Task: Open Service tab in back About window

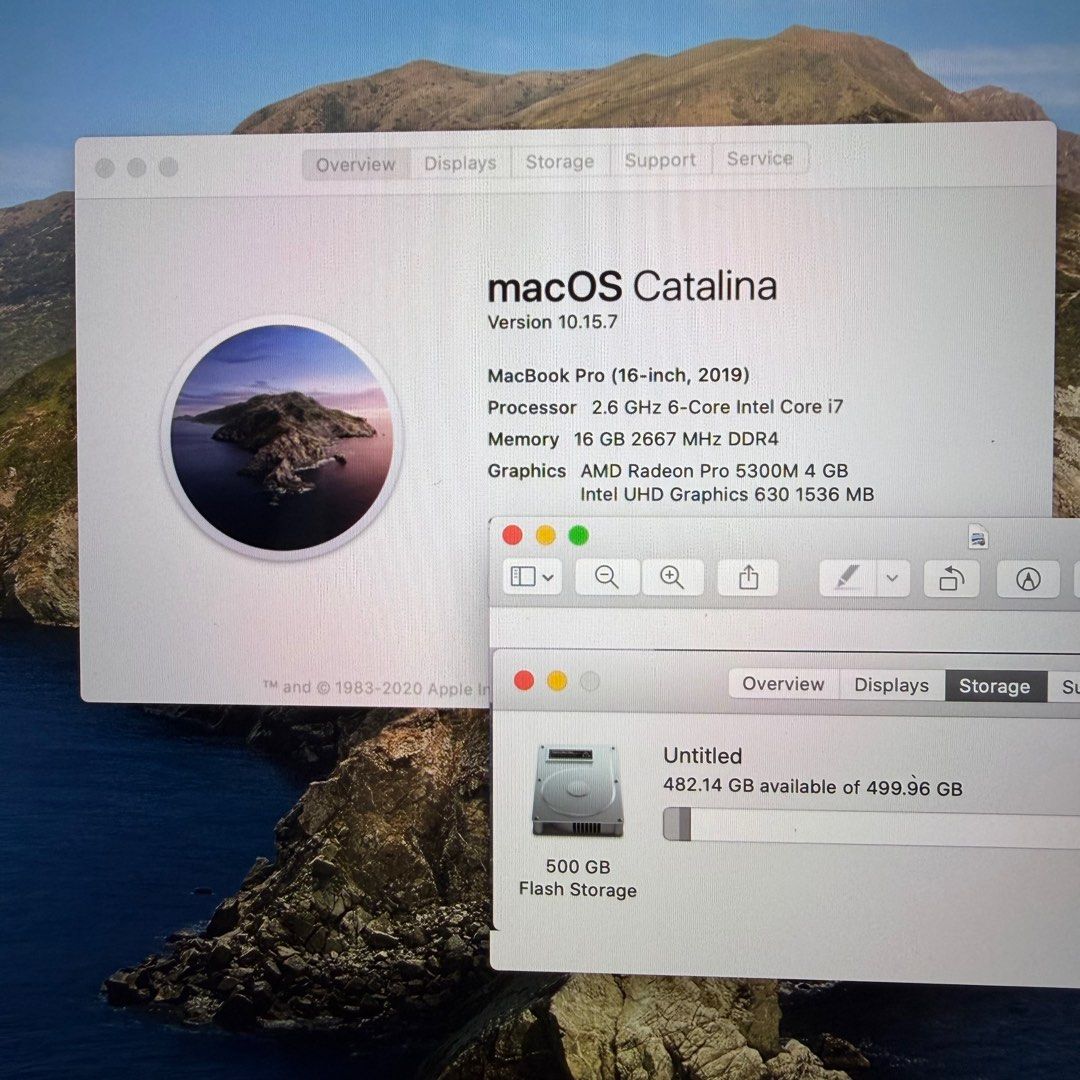Action: tap(760, 158)
